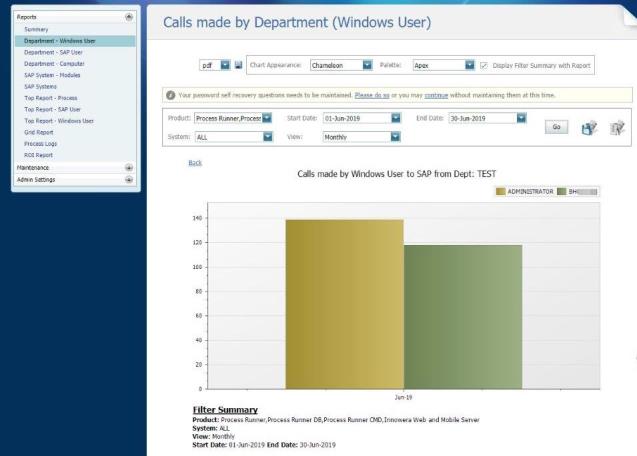Open SAP System - Modules report
Image resolution: width=637 pixels, height=456 pixels.
pos(52,75)
